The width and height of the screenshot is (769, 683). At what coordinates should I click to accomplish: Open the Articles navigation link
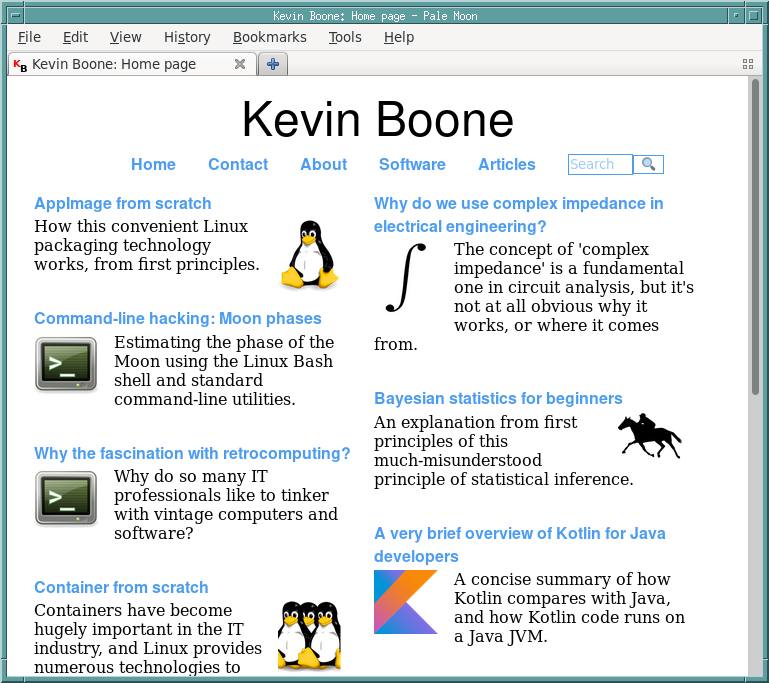[506, 165]
